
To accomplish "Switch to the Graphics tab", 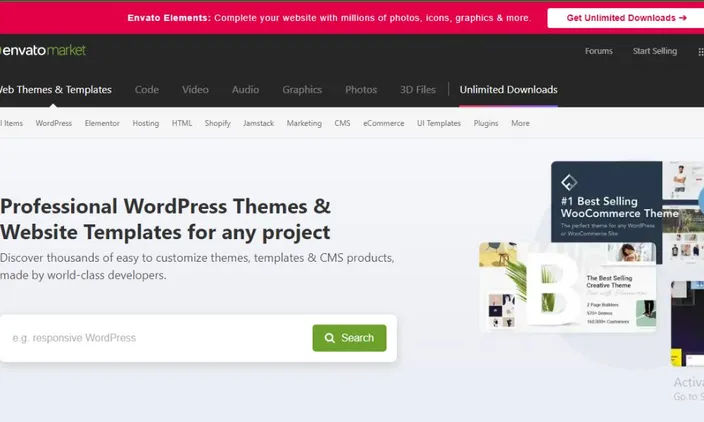I will [x=302, y=90].
